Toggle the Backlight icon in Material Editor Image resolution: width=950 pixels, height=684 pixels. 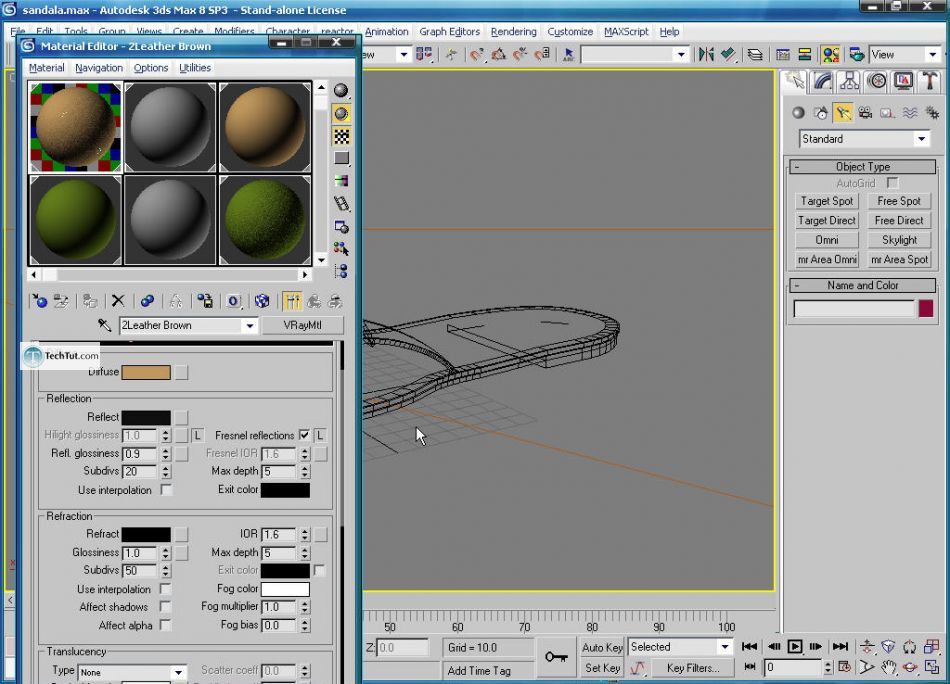[341, 113]
